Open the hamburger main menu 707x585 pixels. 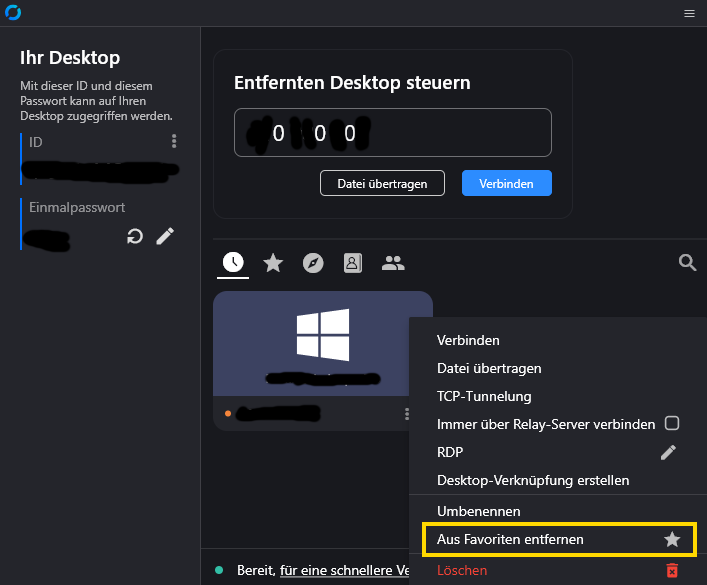[x=689, y=14]
